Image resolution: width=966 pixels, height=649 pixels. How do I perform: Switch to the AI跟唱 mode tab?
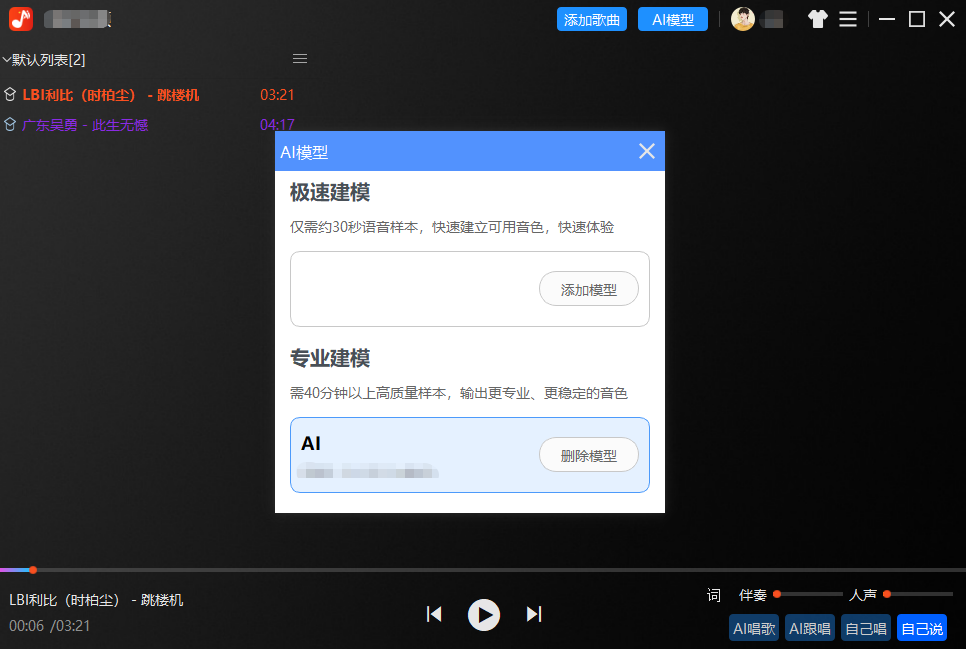click(x=810, y=628)
